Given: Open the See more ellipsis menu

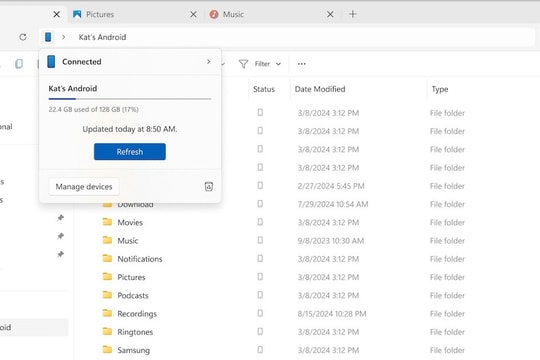Looking at the screenshot, I should pos(301,64).
